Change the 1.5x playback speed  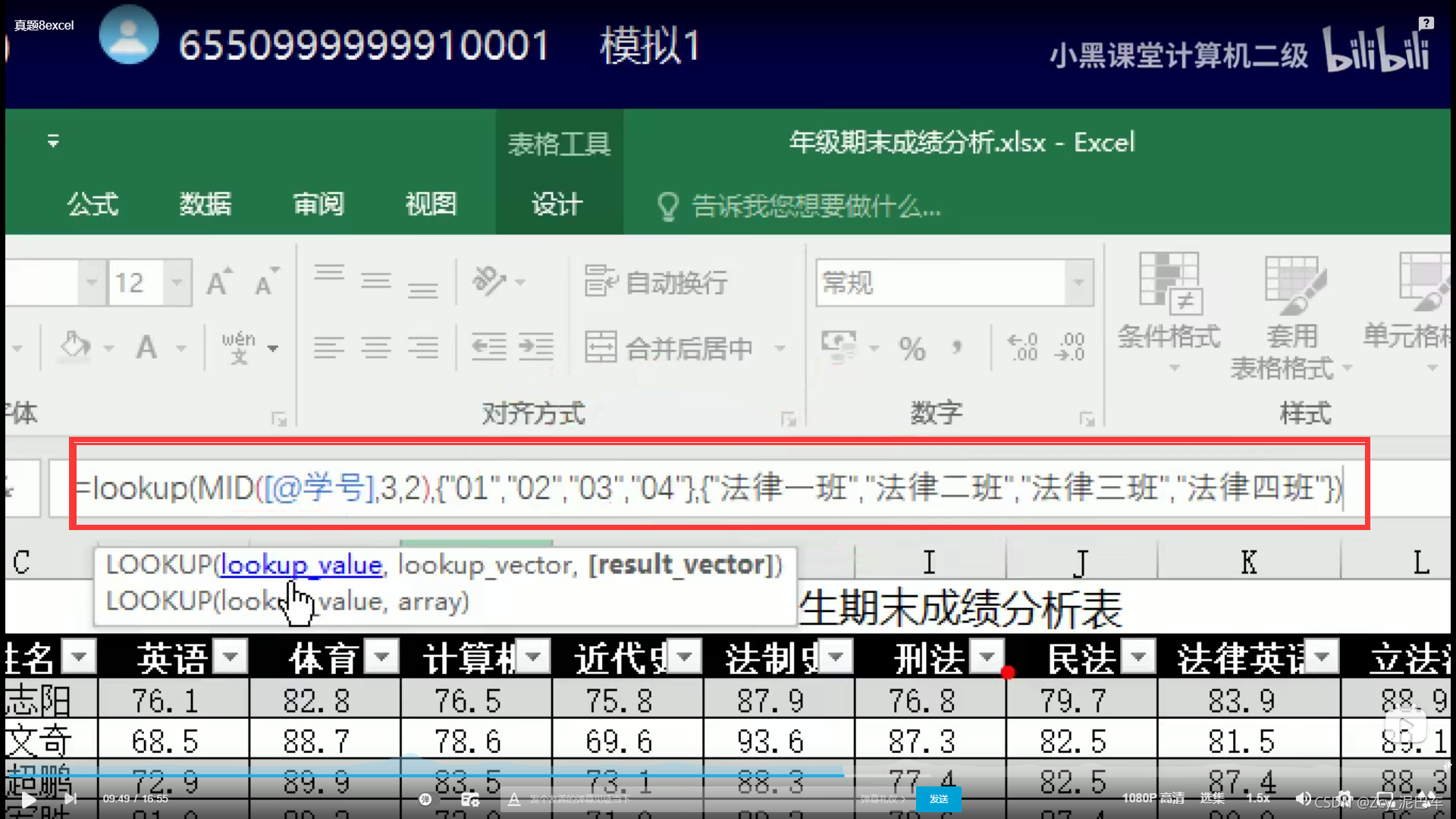(x=1258, y=798)
